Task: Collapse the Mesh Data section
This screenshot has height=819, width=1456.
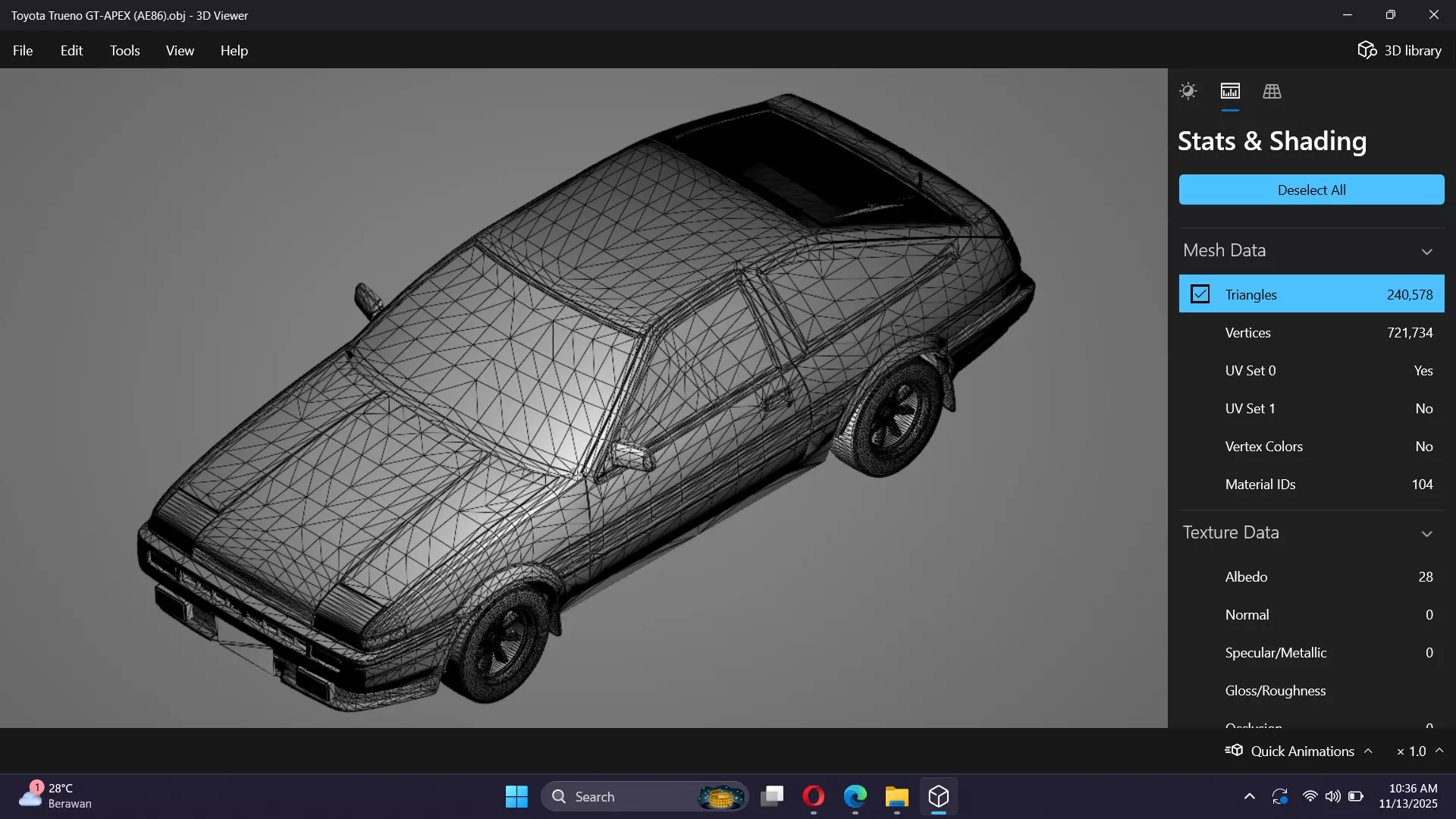Action: click(x=1426, y=251)
